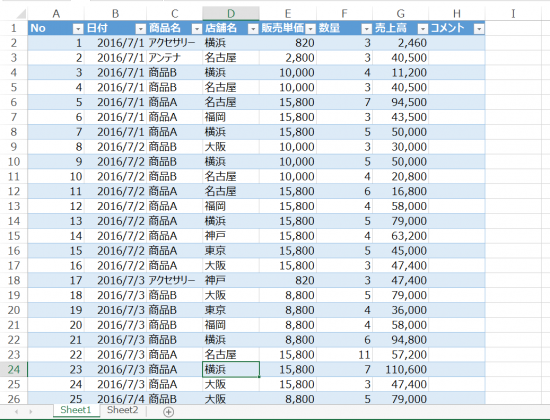Click the sales cell showing 11,200
This screenshot has height=420, width=550.
(x=400, y=73)
